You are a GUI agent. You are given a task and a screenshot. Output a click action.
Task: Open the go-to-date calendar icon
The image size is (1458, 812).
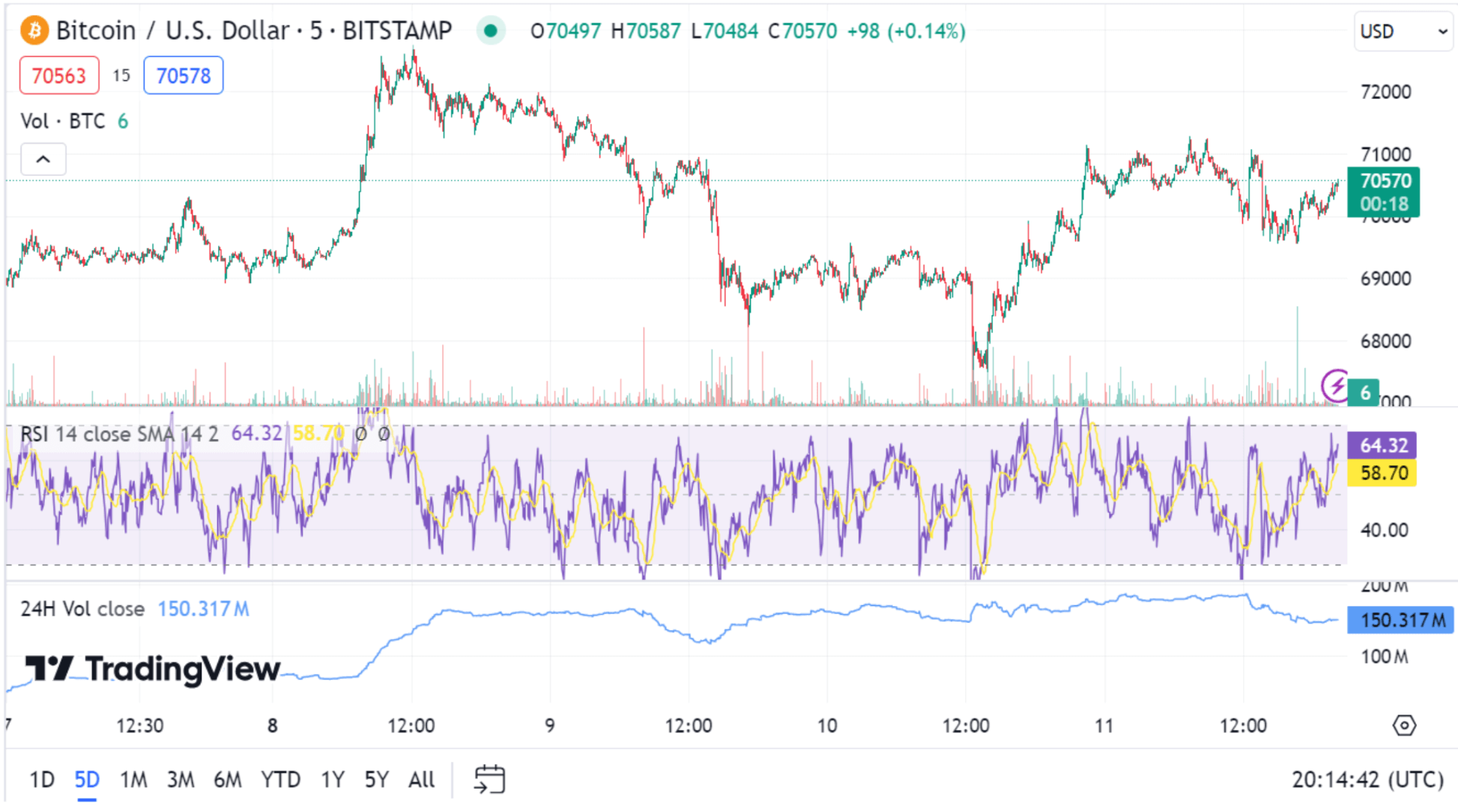(x=491, y=779)
